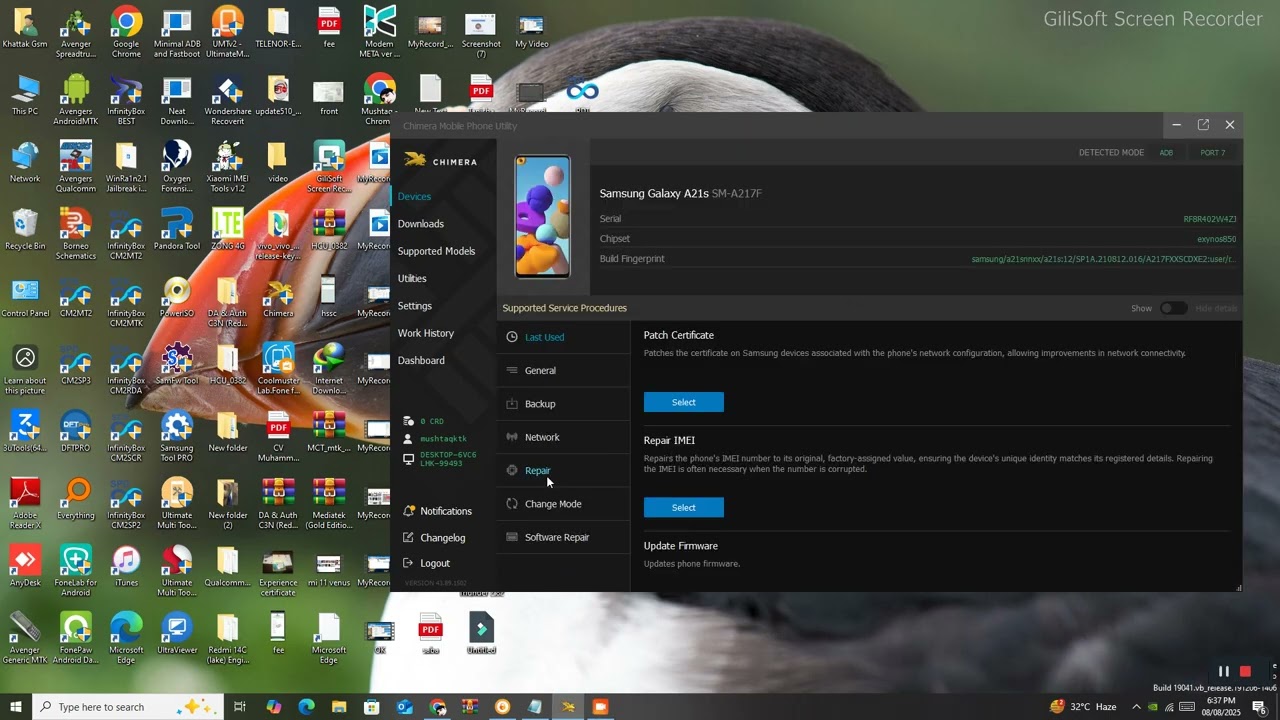Viewport: 1280px width, 720px height.
Task: Open UltraViewer desktop shortcut
Action: tap(177, 632)
